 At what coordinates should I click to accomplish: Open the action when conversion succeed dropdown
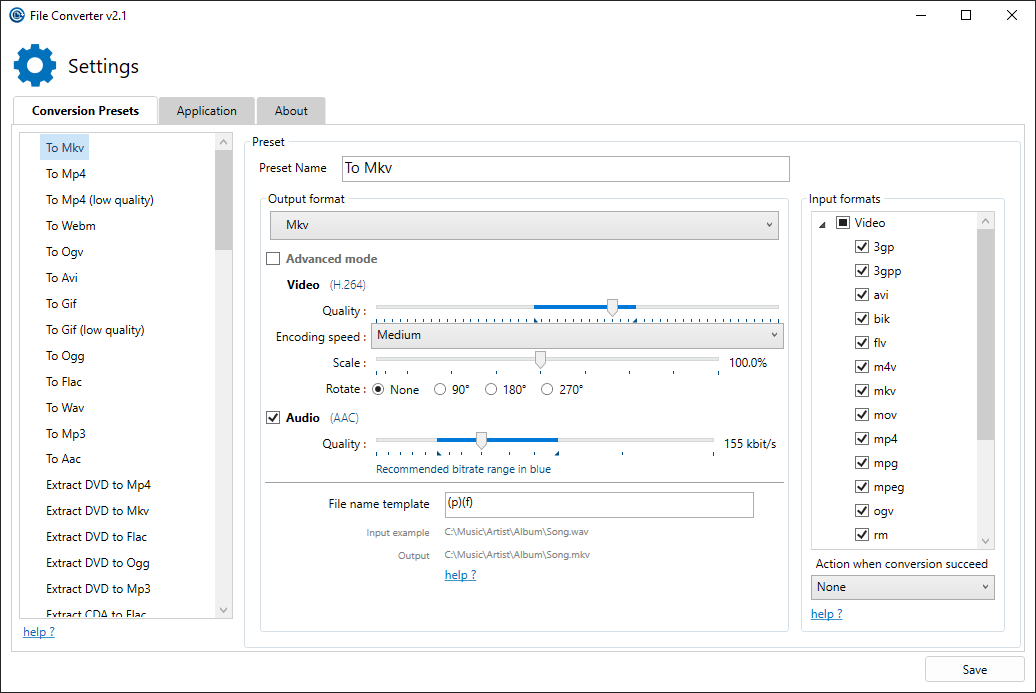tap(902, 587)
